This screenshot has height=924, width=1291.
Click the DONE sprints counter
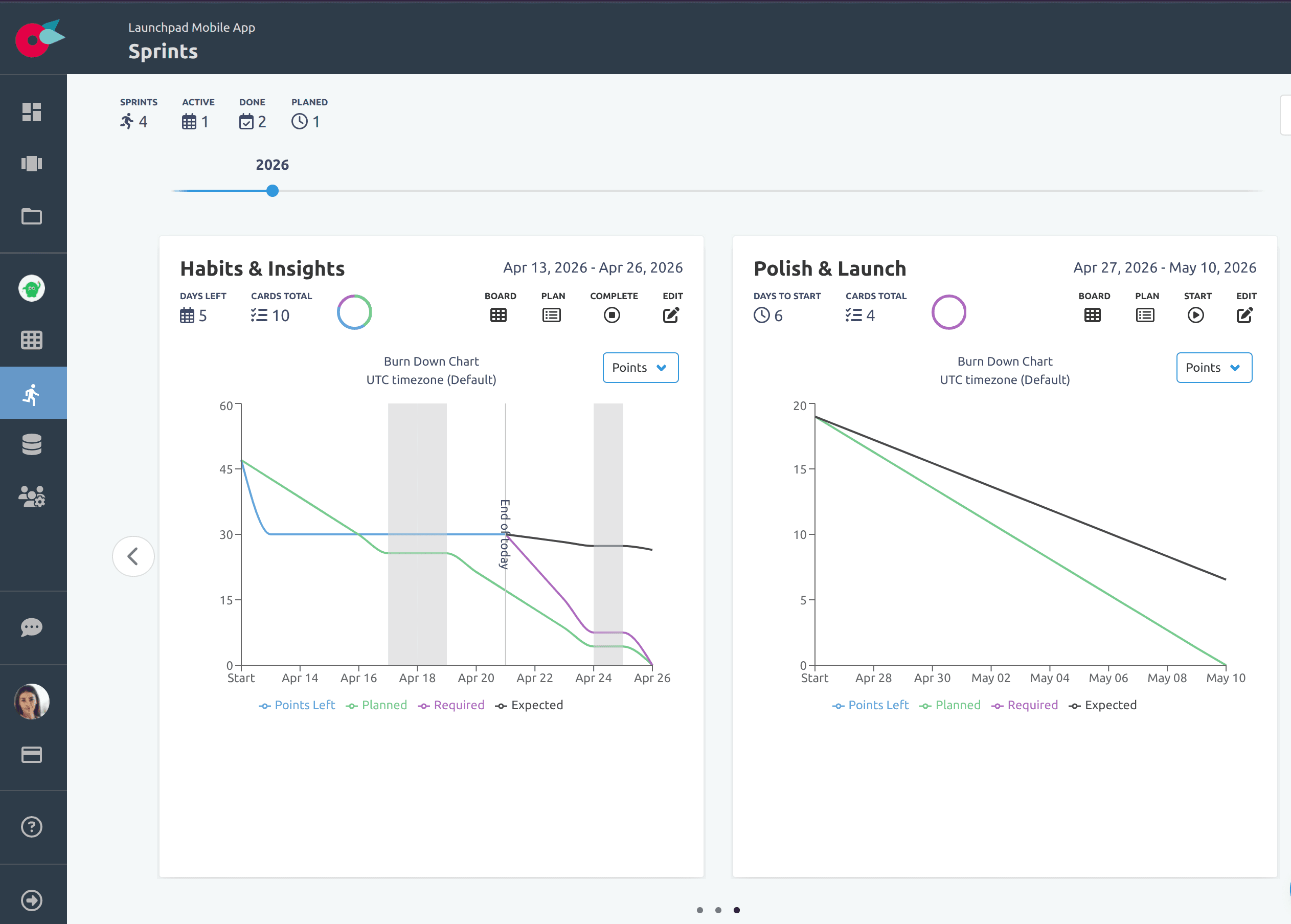(x=252, y=112)
